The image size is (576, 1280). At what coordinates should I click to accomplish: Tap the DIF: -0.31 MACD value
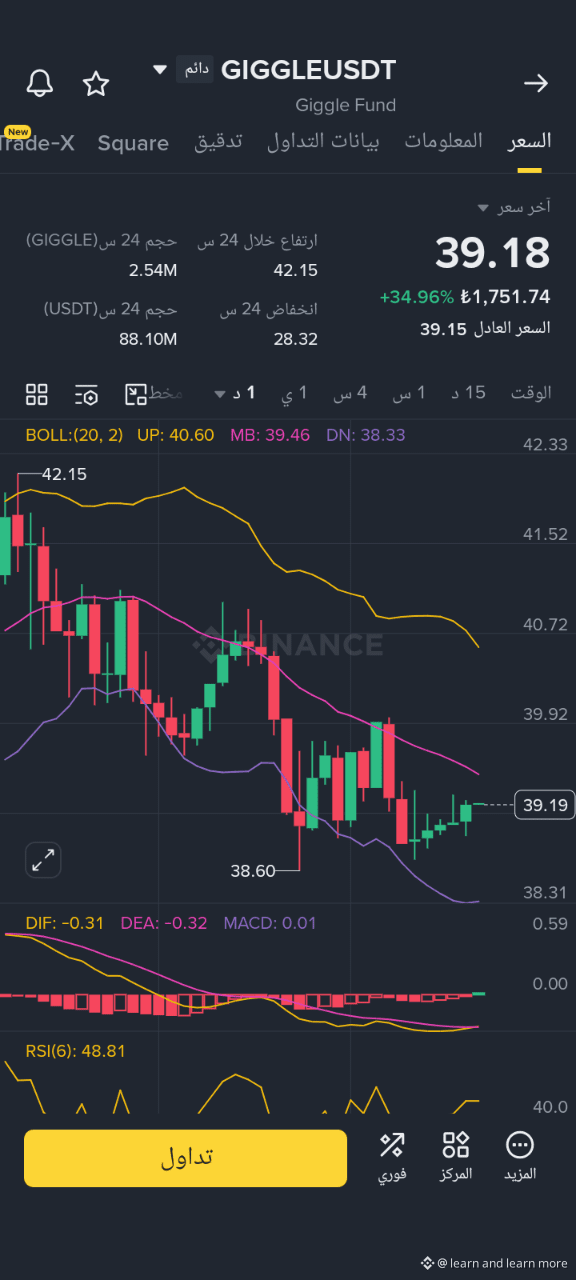click(x=65, y=923)
